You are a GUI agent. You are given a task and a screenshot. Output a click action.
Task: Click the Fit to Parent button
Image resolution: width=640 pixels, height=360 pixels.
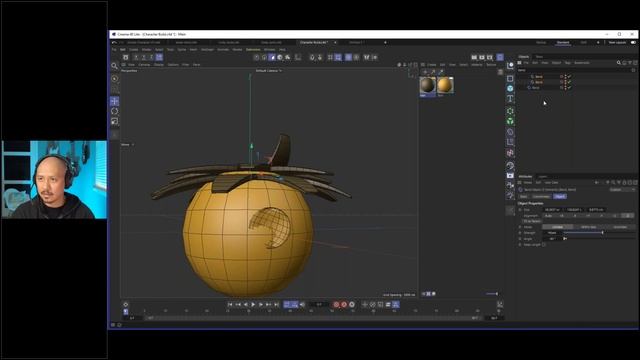(x=531, y=221)
